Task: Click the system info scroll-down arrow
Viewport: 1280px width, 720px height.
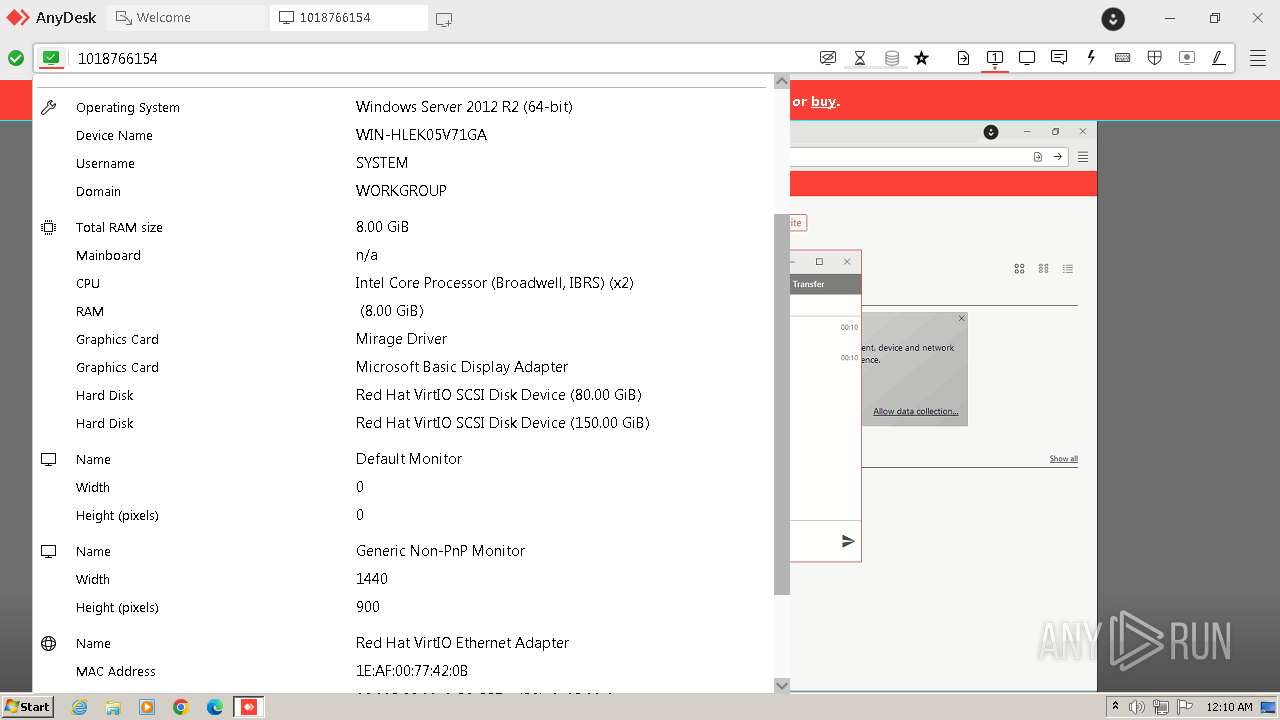Action: (x=782, y=685)
